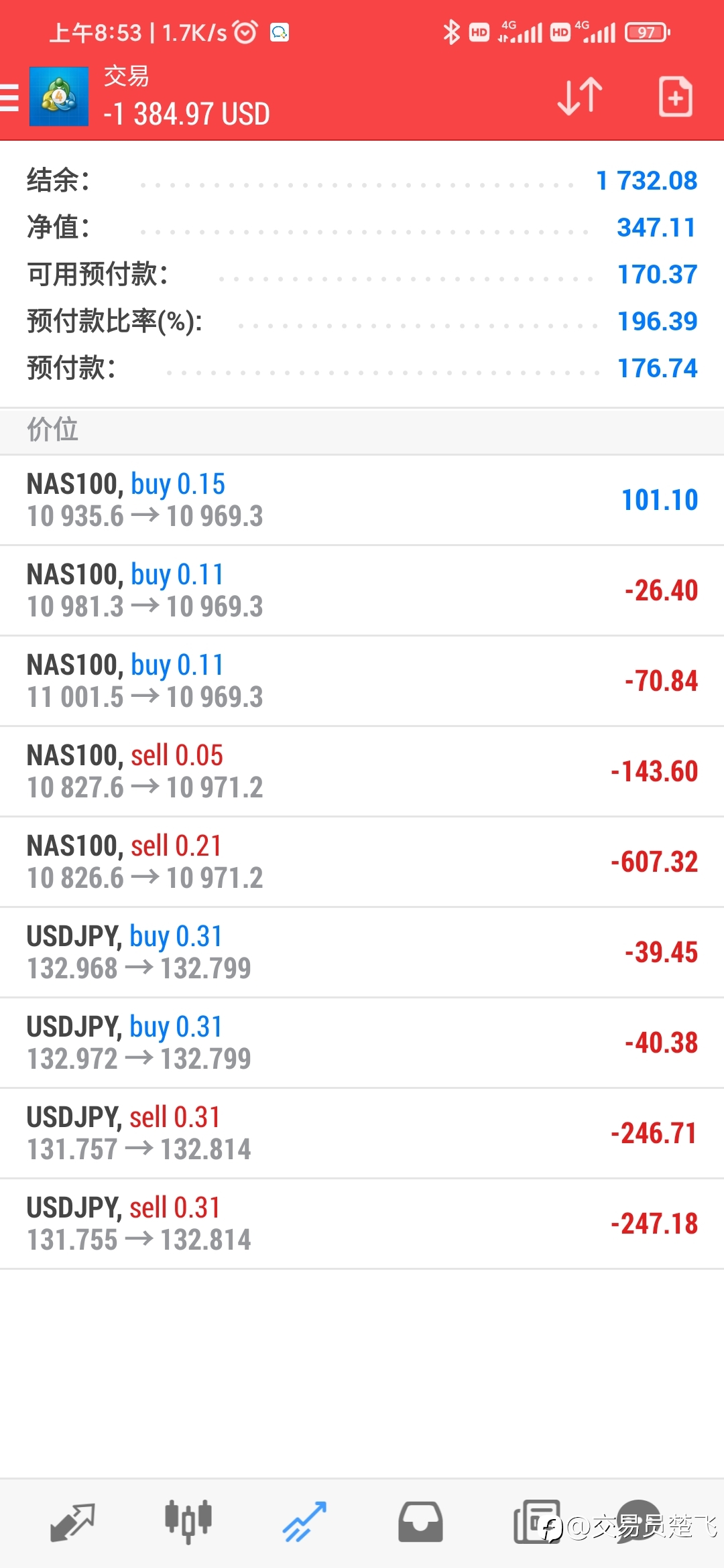Tap the MetaTrader 4 app logo
Viewport: 724px width, 1568px height.
pyautogui.click(x=59, y=96)
